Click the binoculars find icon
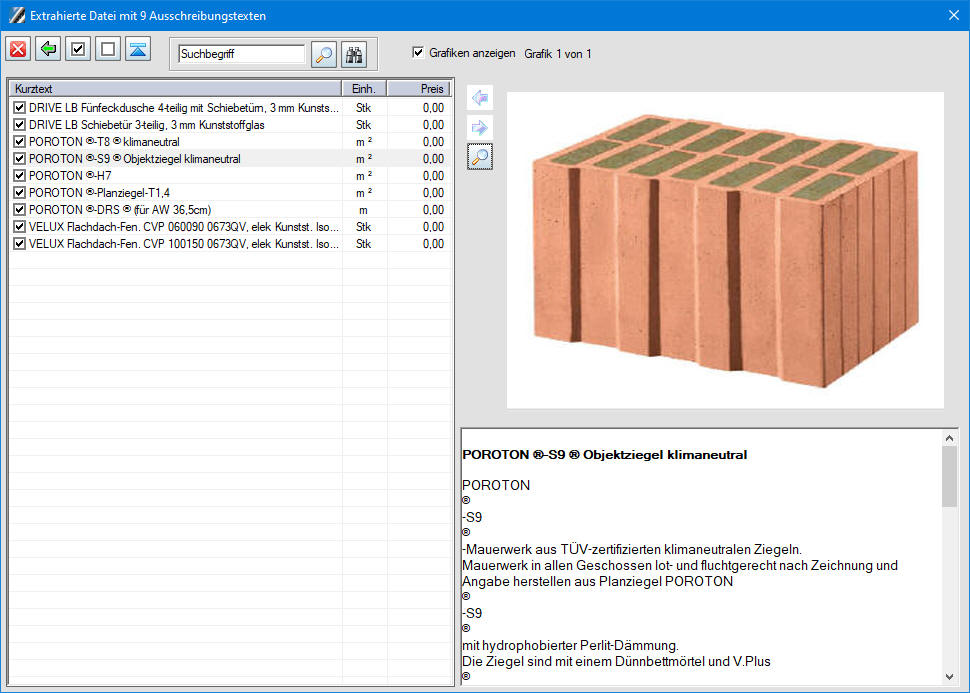Screen dimensions: 970x693 click(x=354, y=54)
